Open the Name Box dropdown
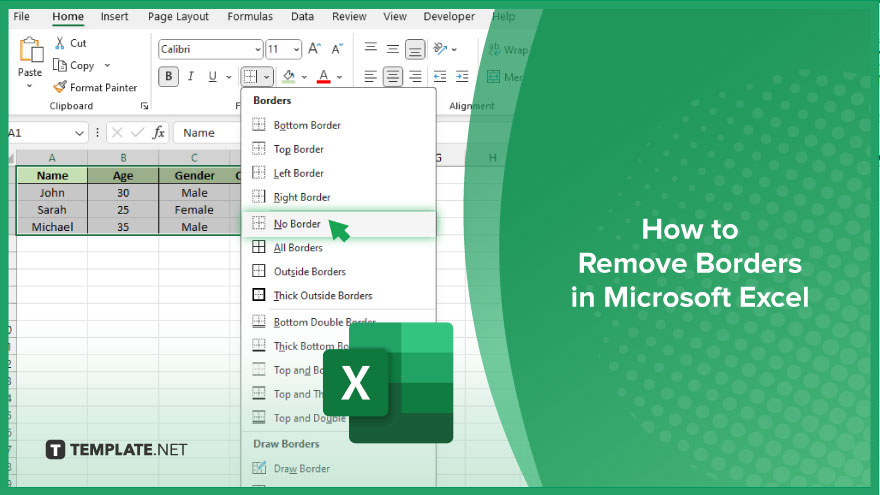880x495 pixels. [79, 133]
